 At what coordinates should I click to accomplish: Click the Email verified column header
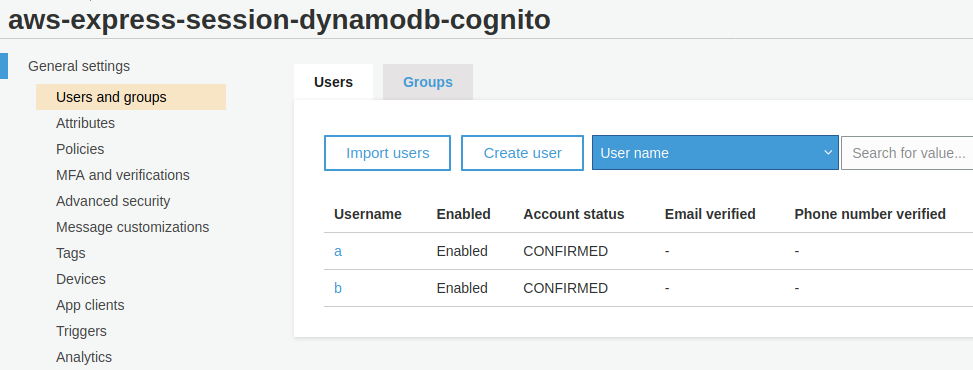[x=710, y=214]
